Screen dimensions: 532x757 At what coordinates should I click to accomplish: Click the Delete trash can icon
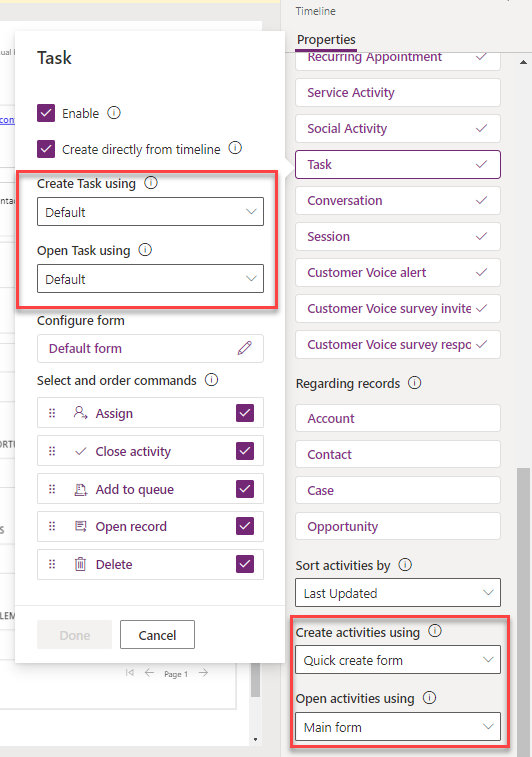81,564
